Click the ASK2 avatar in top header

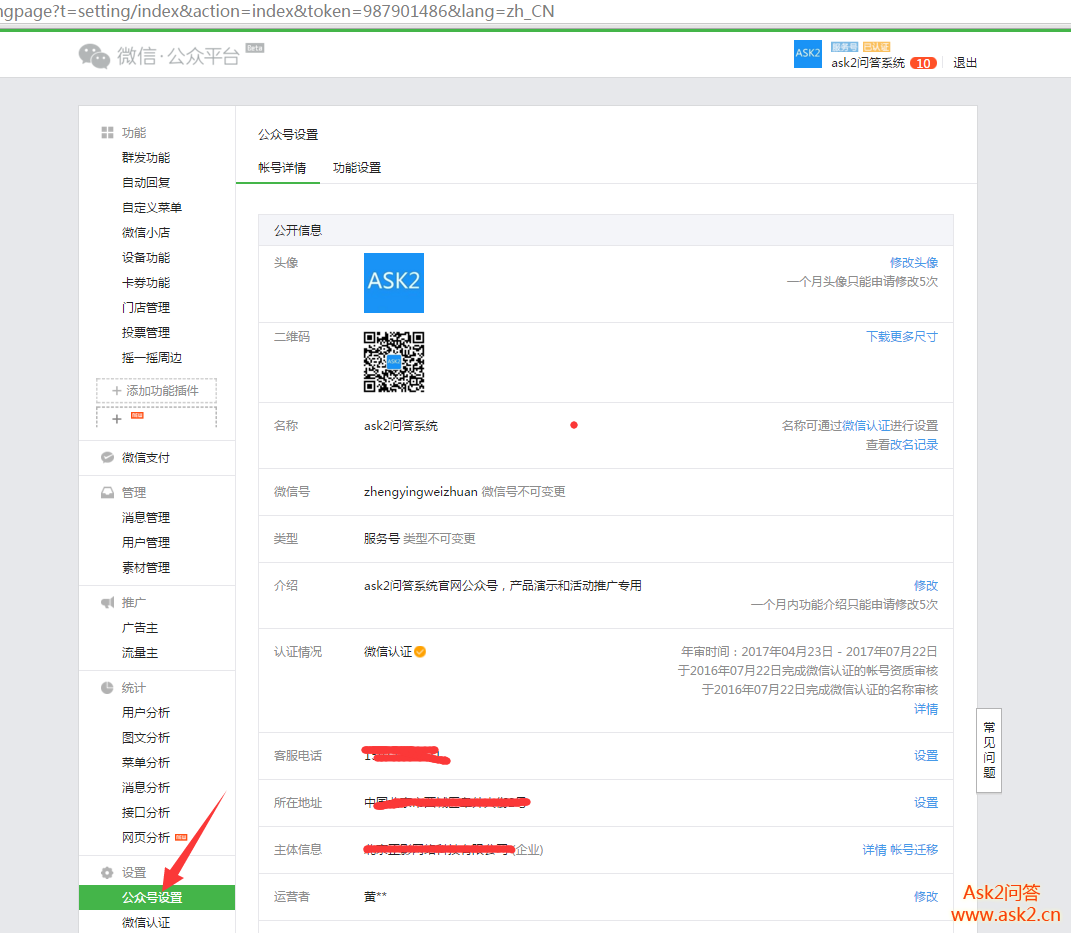coord(807,54)
